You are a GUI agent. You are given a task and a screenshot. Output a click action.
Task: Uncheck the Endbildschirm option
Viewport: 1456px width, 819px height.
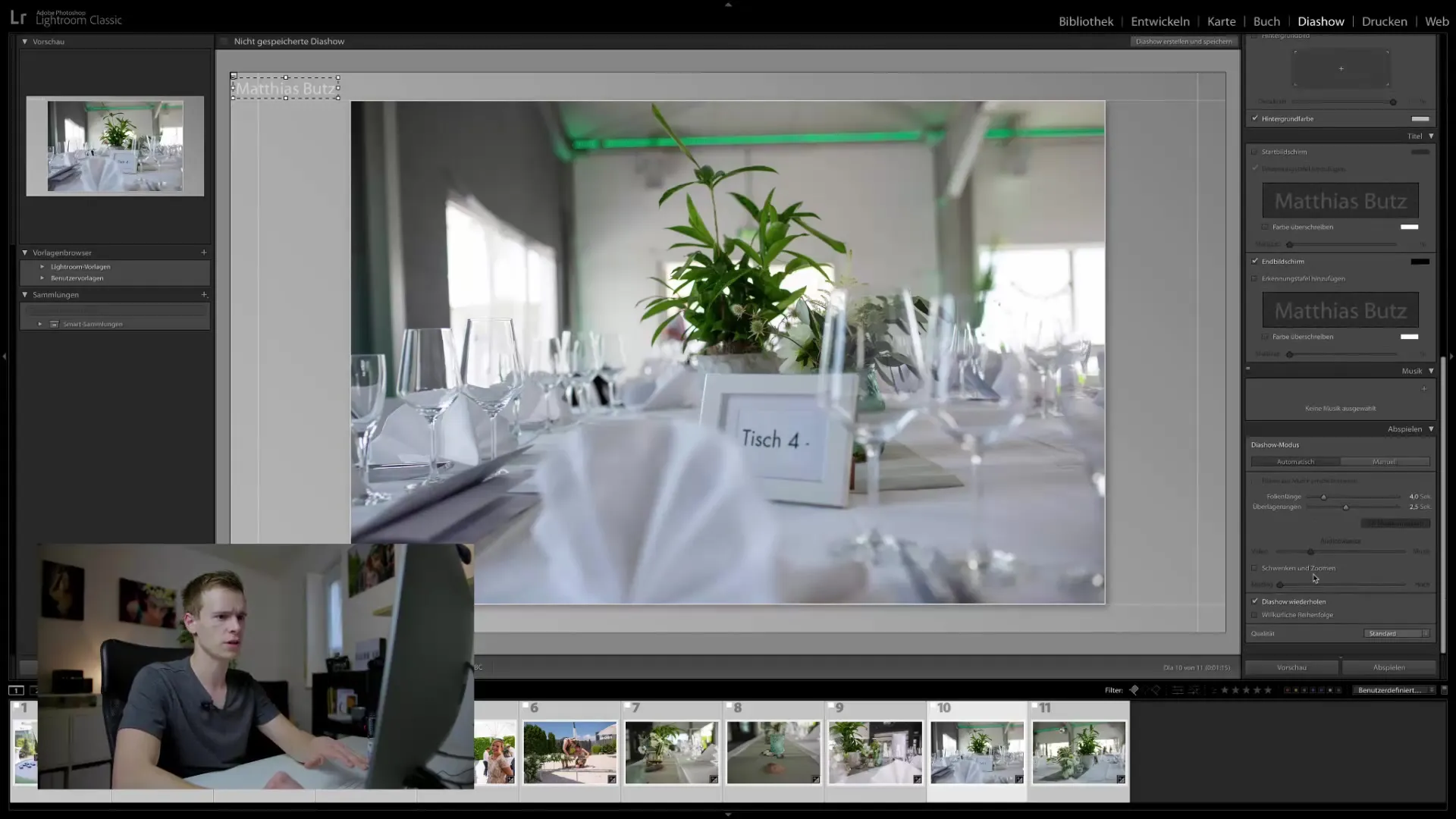click(x=1255, y=261)
